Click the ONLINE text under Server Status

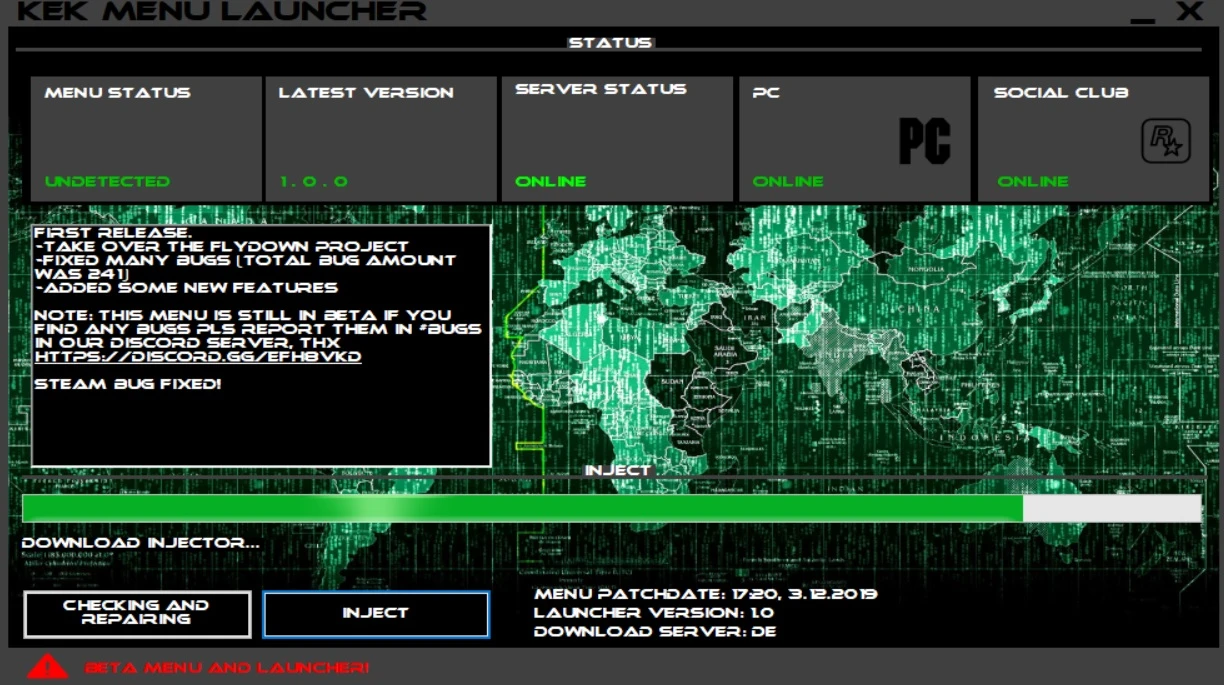(550, 182)
